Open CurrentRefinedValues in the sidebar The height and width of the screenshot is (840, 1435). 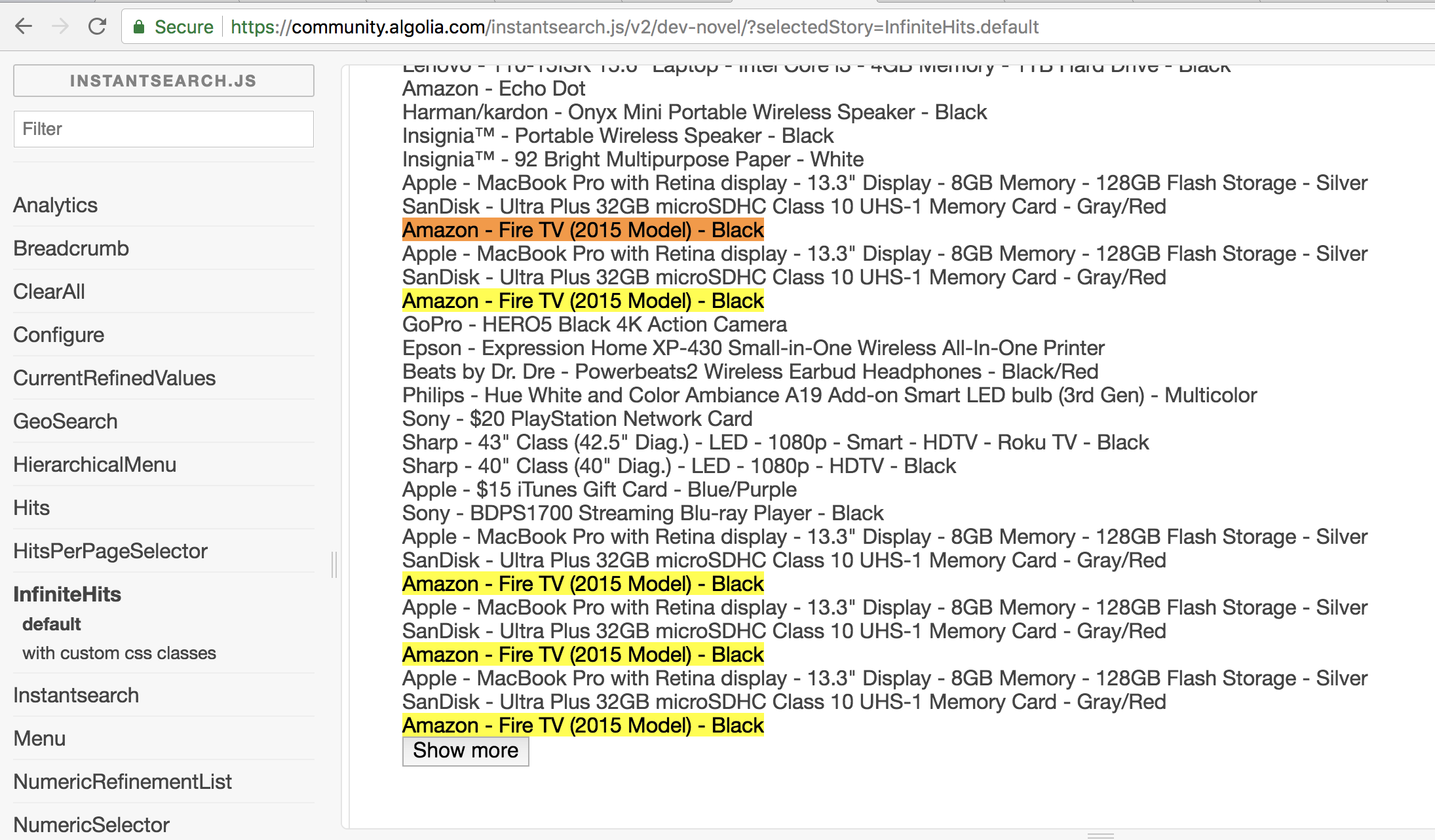115,378
